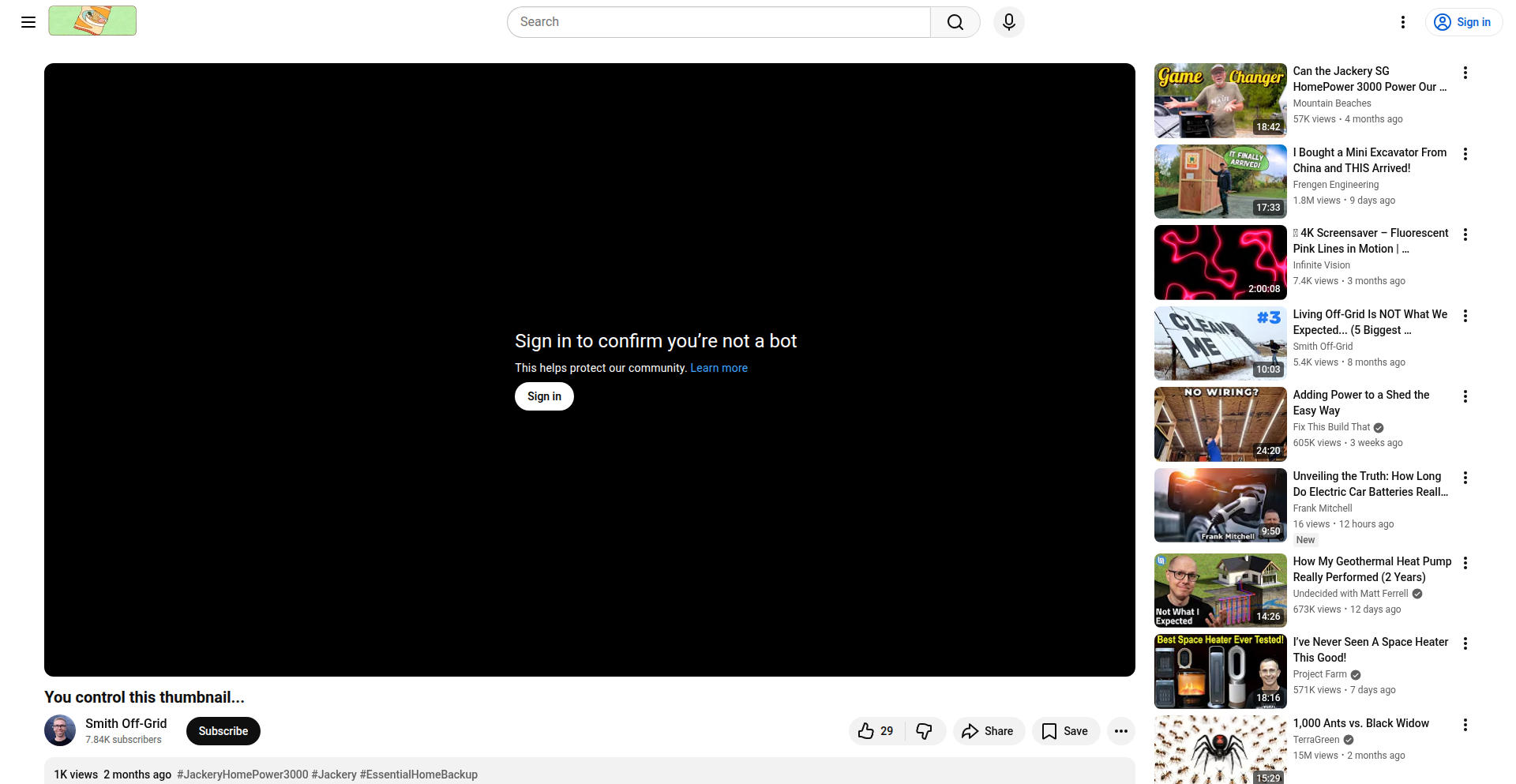Visit the TerraGreen channel

[1316, 740]
